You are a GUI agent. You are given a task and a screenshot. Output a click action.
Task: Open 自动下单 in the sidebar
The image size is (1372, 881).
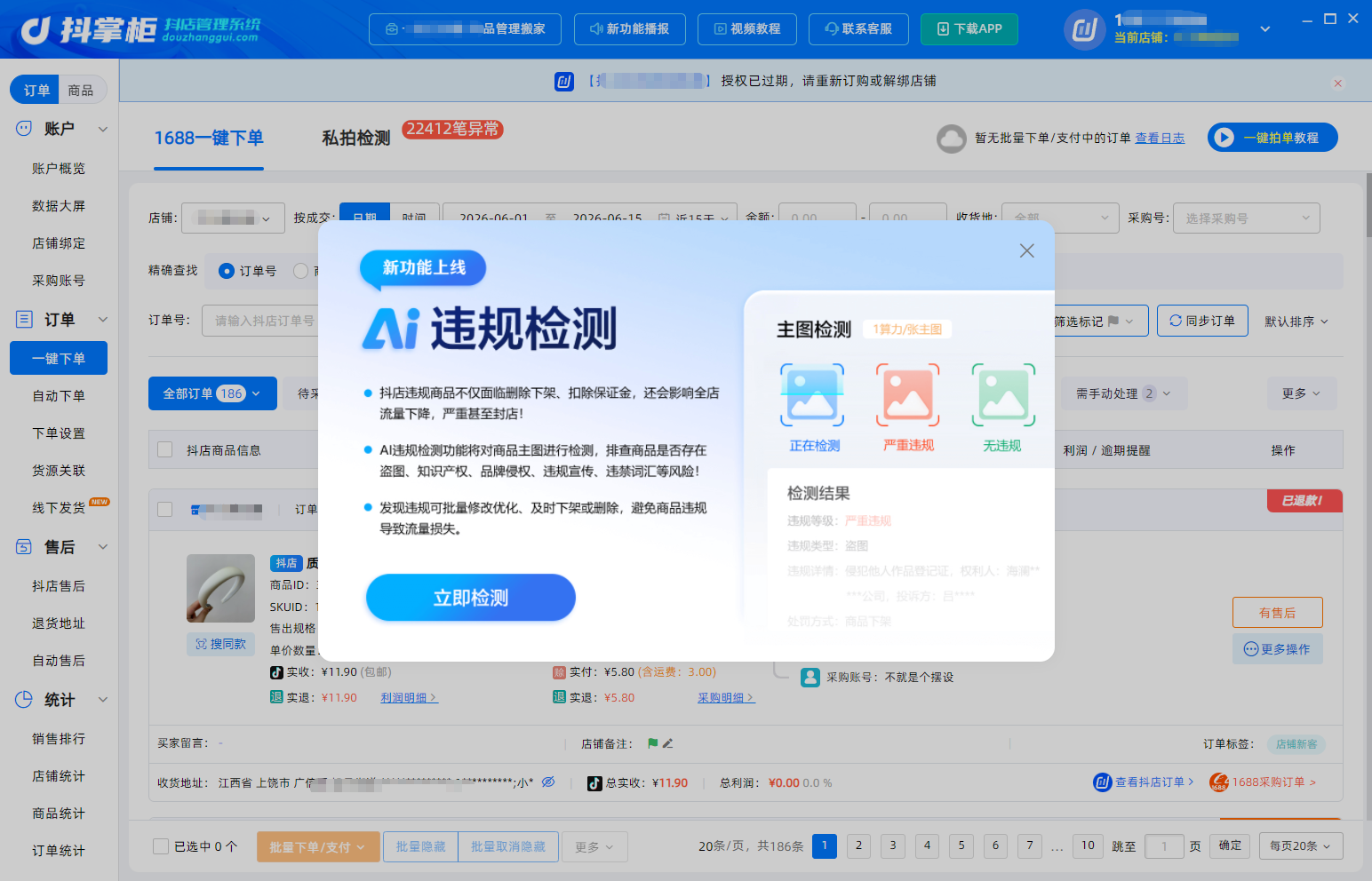(x=59, y=396)
